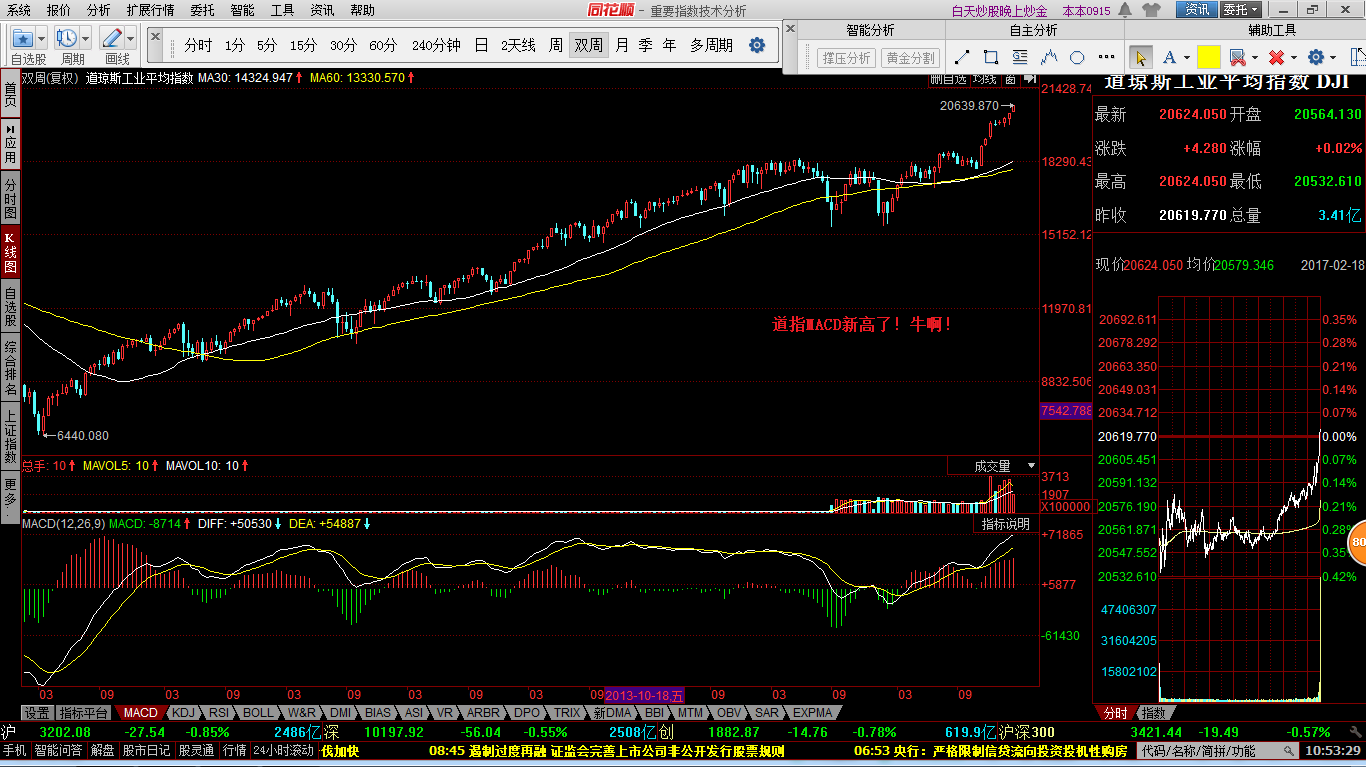Open the 系统 menu

click(19, 10)
